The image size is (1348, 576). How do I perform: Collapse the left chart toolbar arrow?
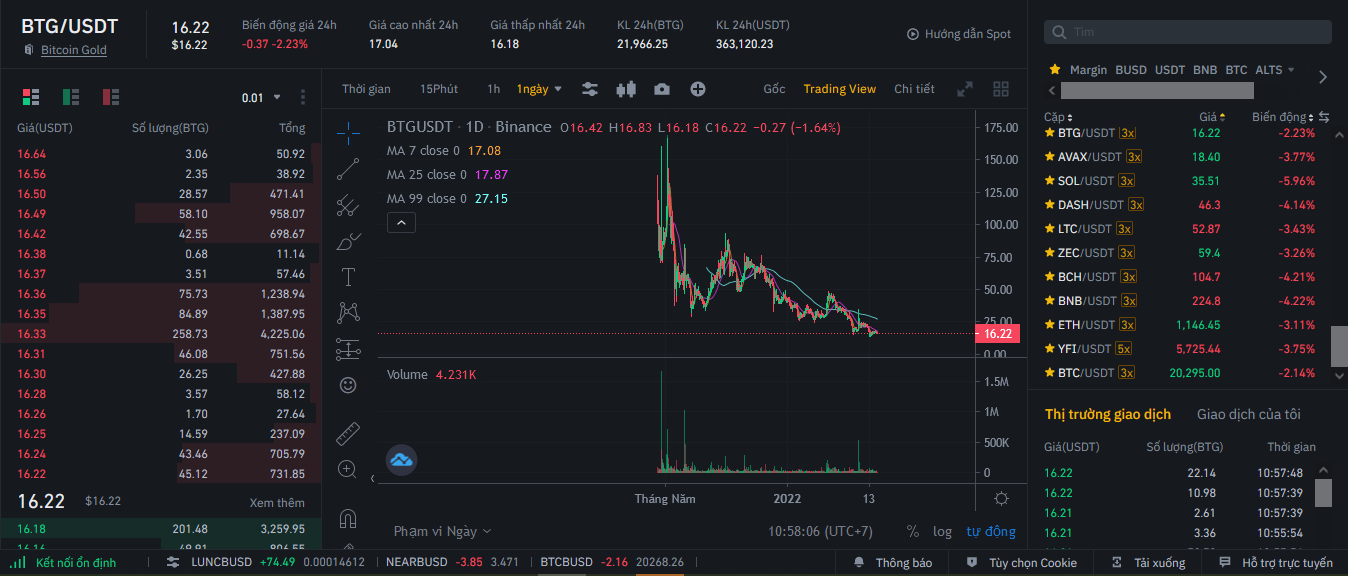point(373,478)
